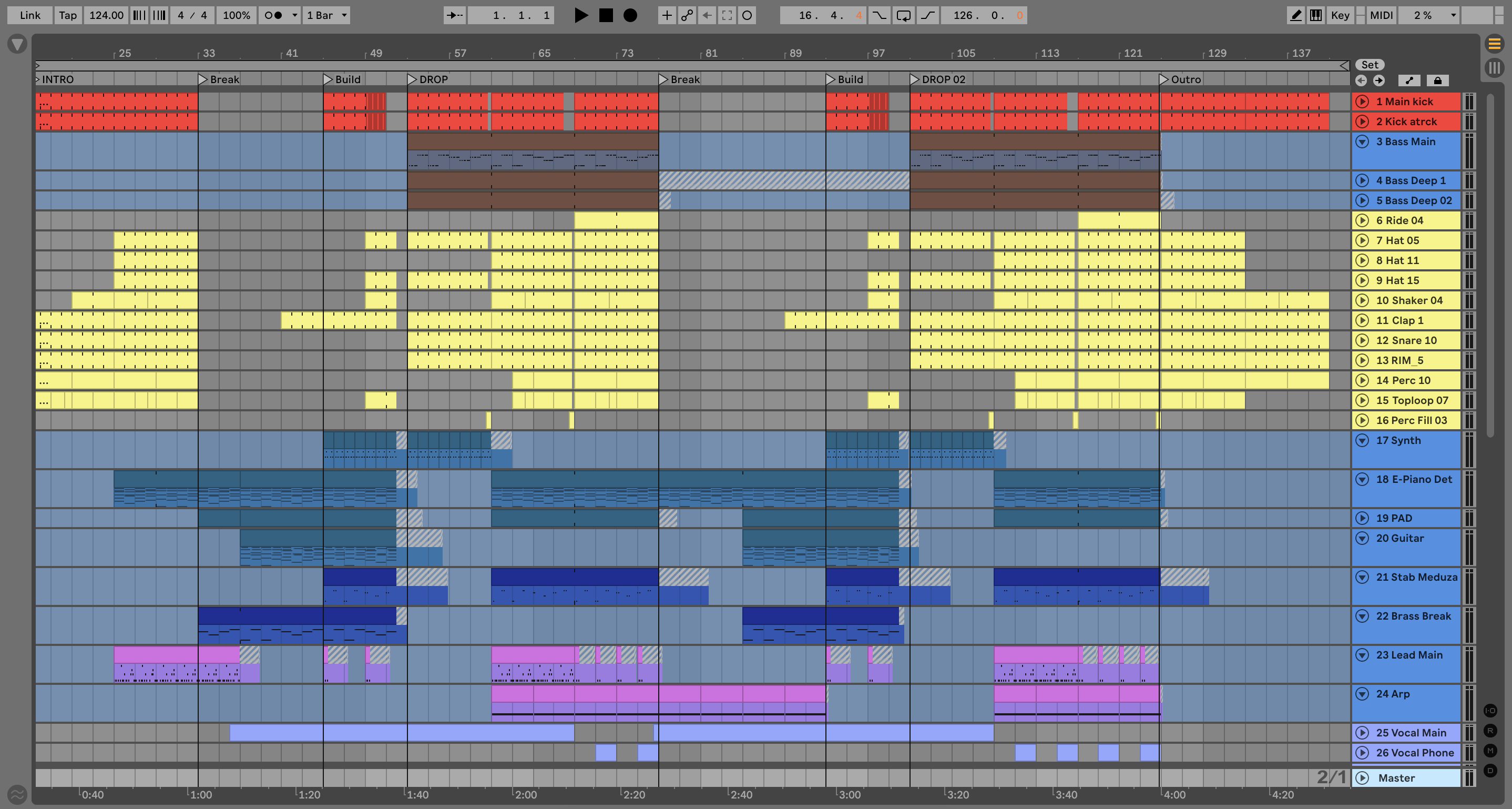
Task: Toggle the metronome button
Action: click(273, 15)
